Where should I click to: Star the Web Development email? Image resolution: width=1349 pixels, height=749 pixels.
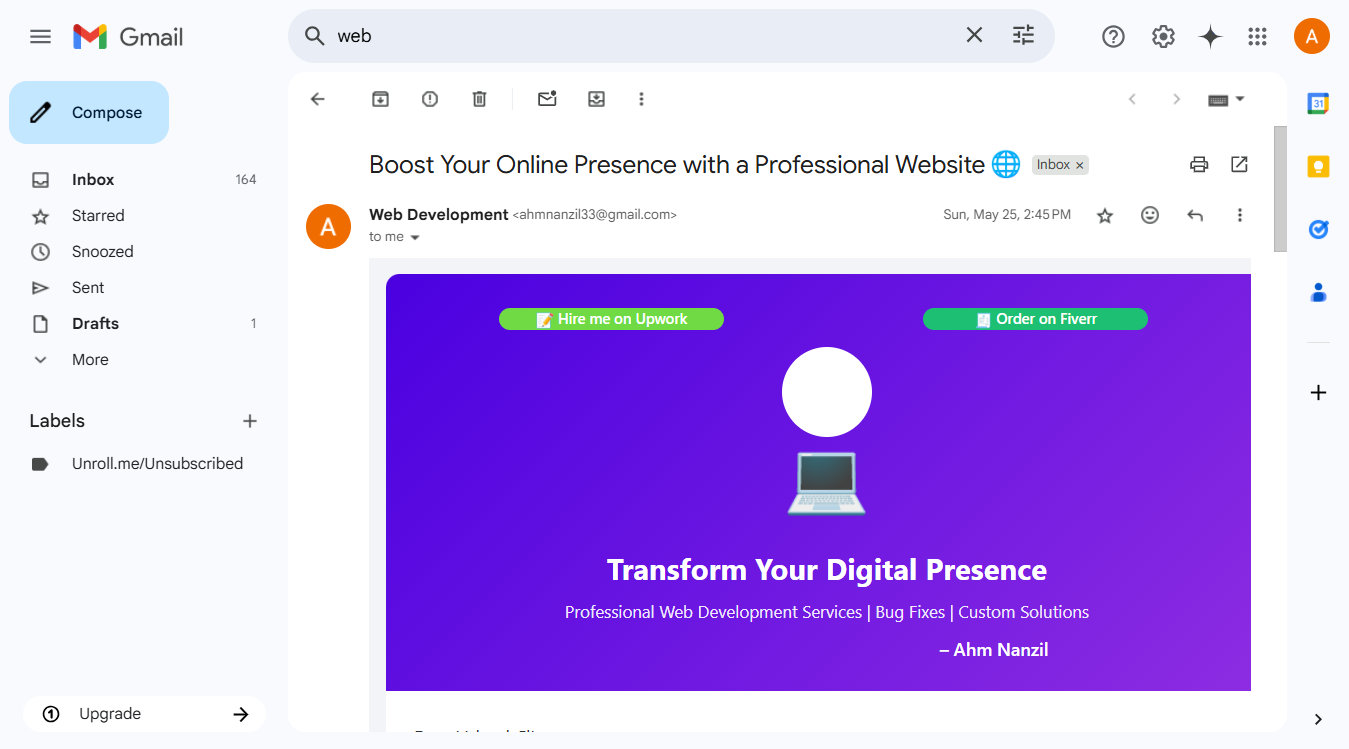[x=1105, y=215]
